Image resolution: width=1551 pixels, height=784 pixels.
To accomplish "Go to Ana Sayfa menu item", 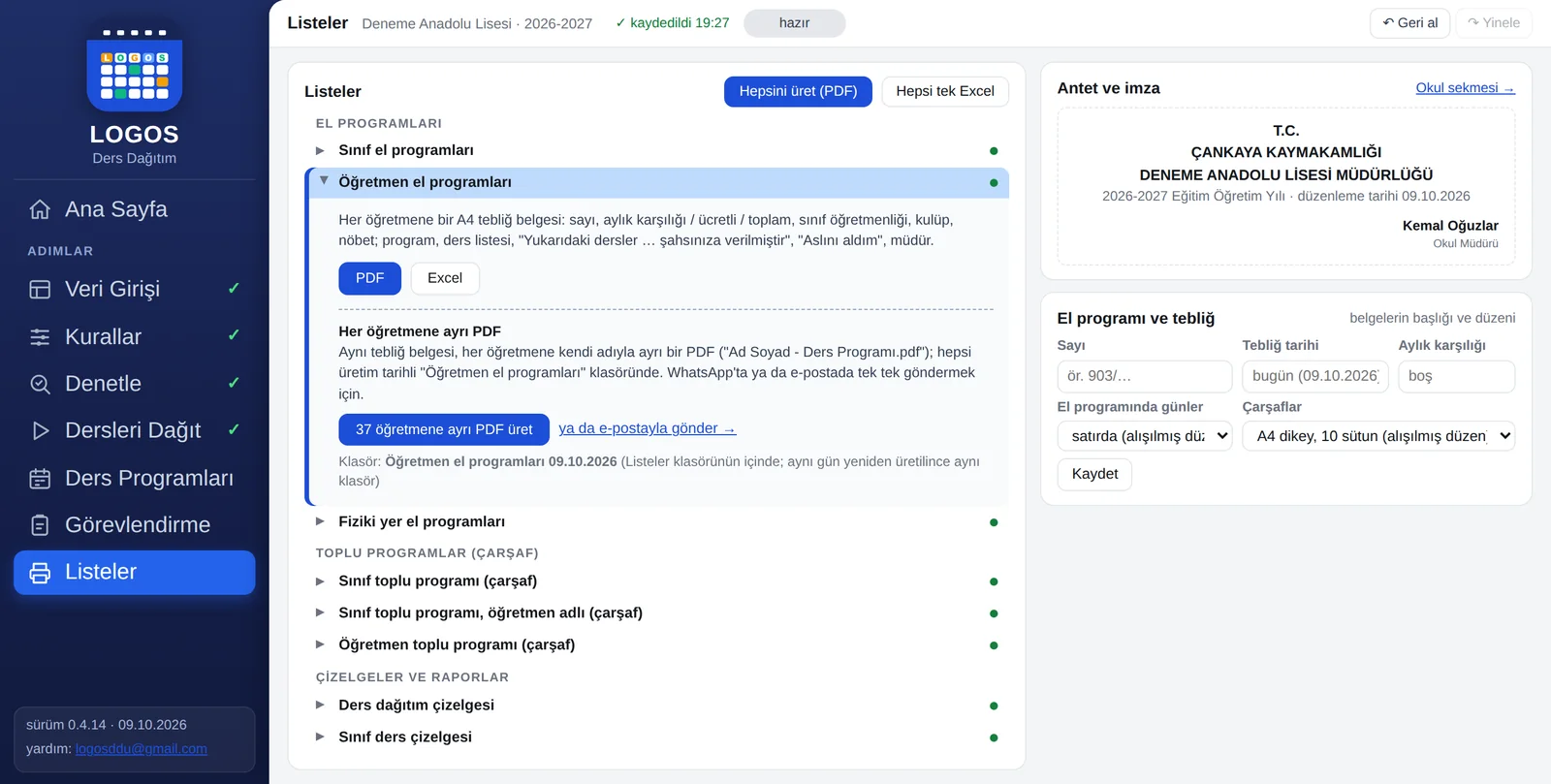I will [135, 209].
